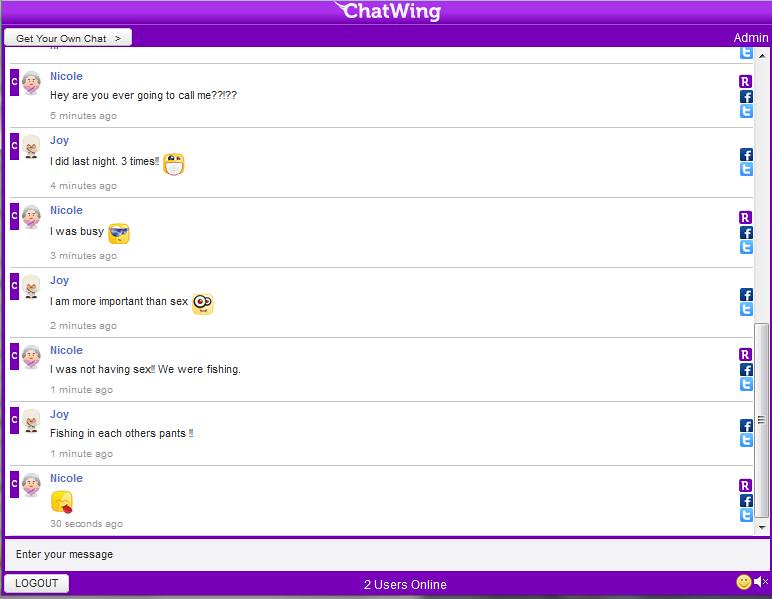Share Nicole's "call me" message on Facebook
The image size is (772, 599).
(x=746, y=96)
